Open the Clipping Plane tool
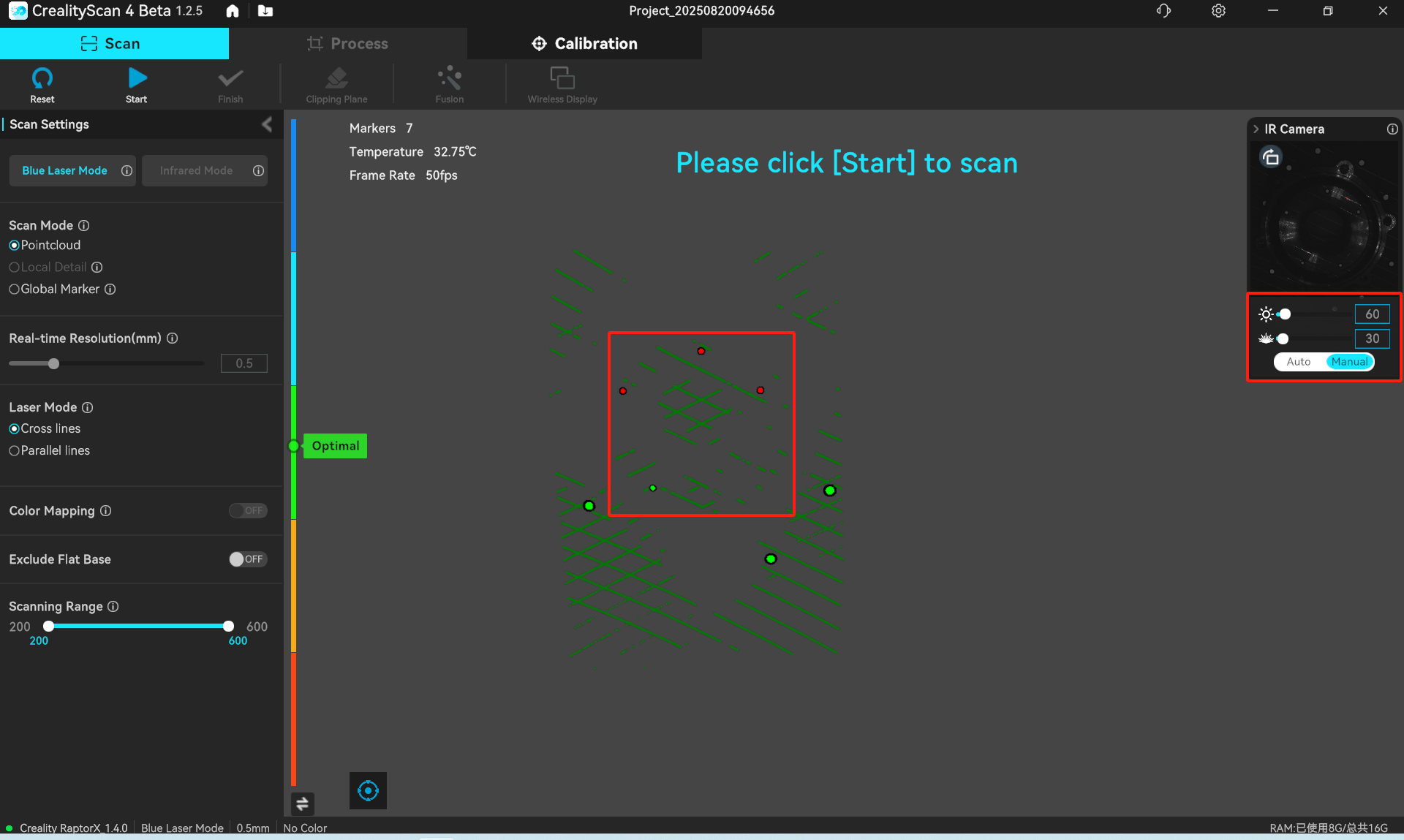Viewport: 1404px width, 840px height. click(x=336, y=80)
